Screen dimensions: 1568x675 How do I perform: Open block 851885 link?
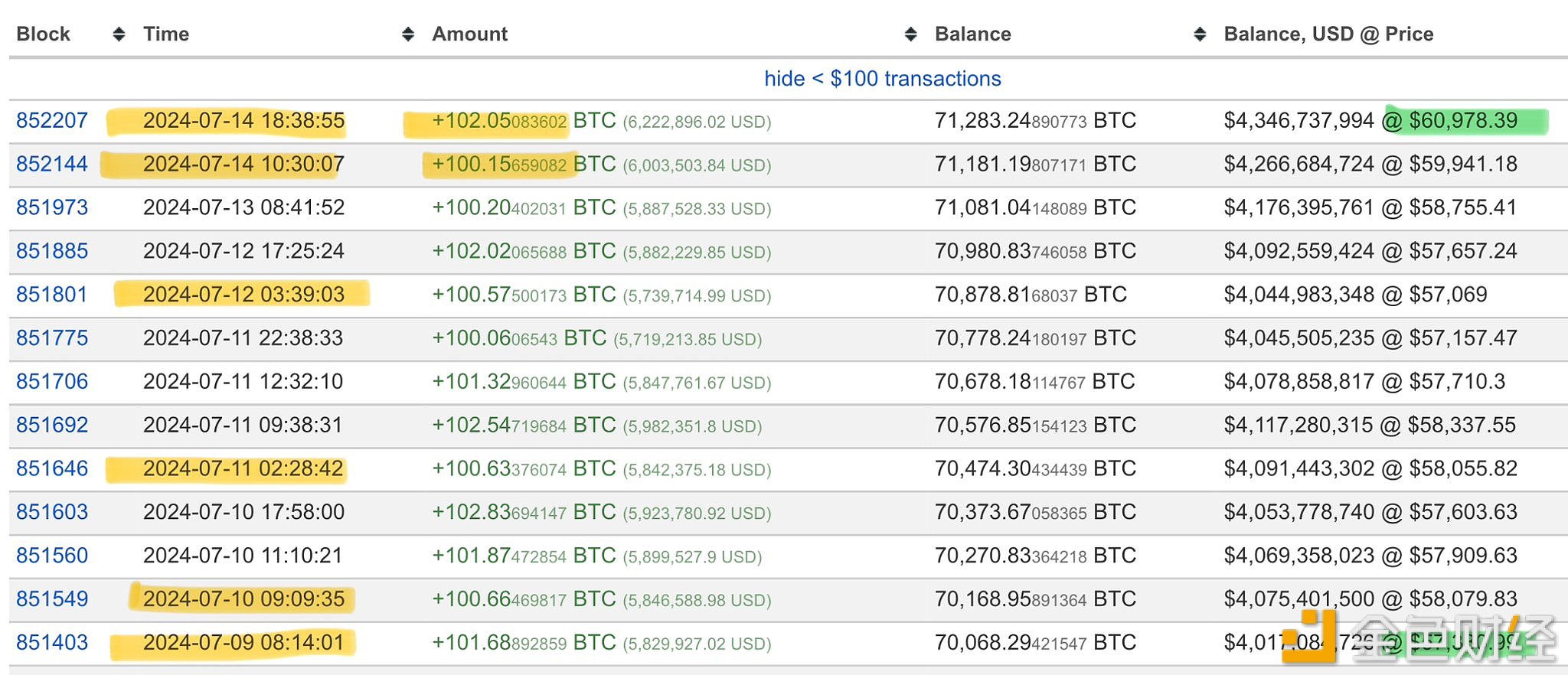pyautogui.click(x=52, y=252)
